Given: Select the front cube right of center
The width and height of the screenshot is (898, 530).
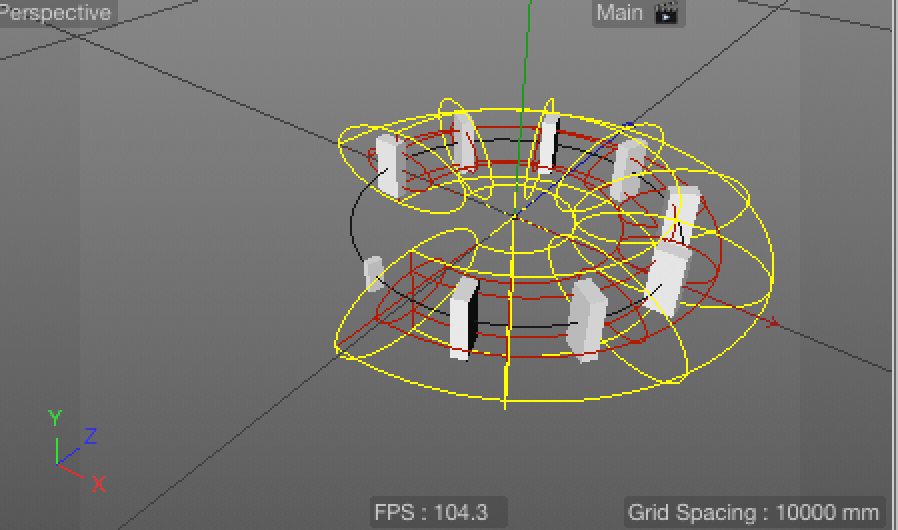Looking at the screenshot, I should point(586,319).
